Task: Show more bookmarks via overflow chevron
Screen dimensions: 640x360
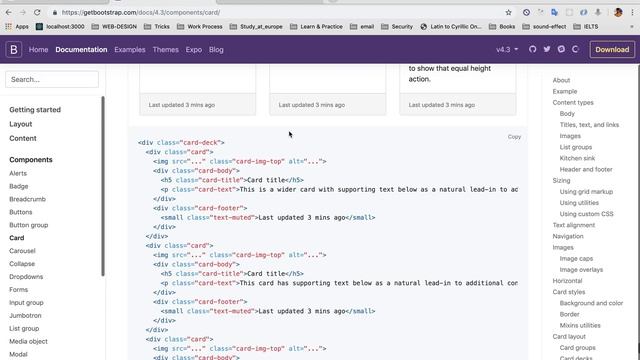Action: click(x=632, y=27)
